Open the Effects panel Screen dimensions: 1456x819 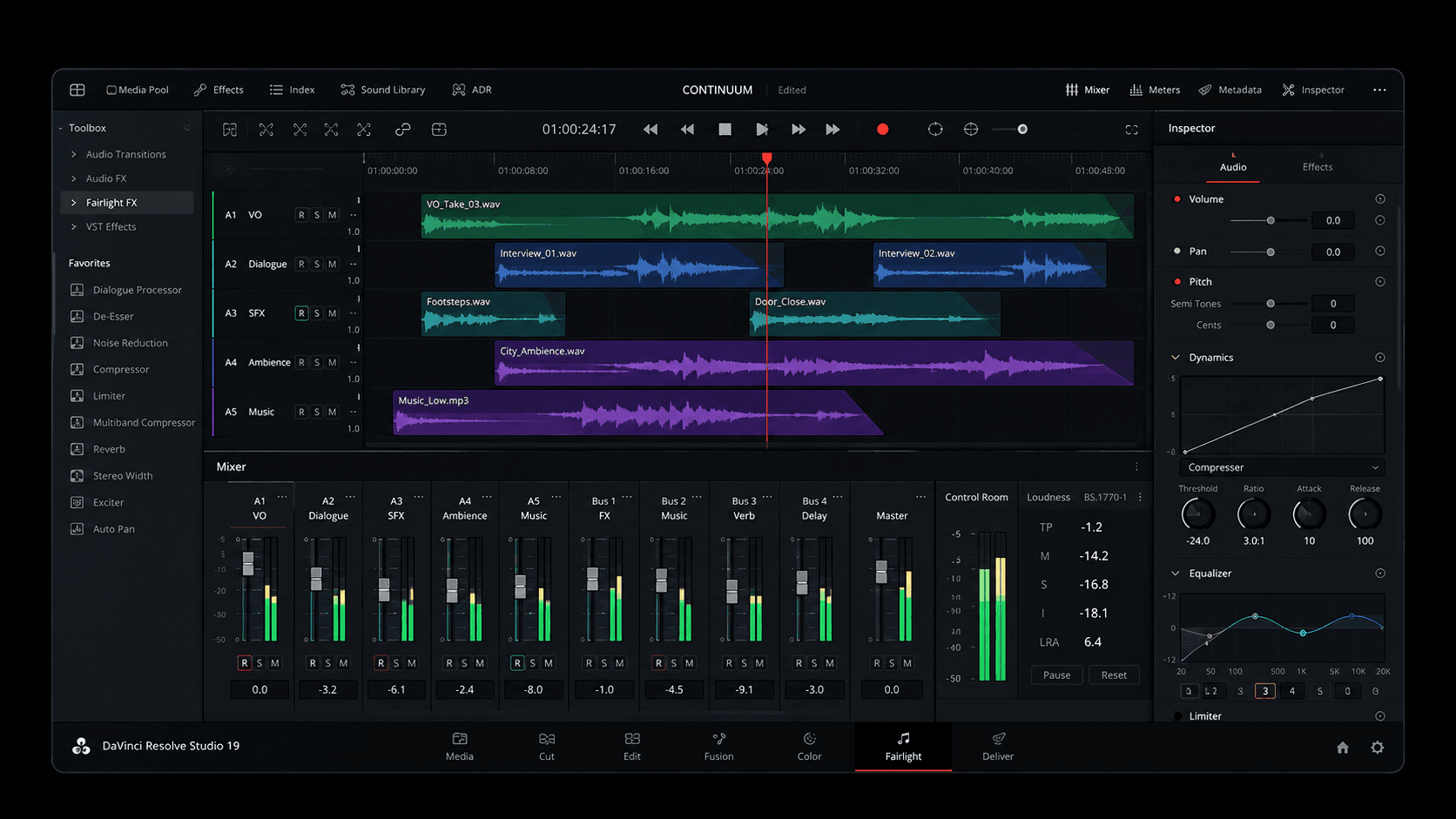coord(219,90)
